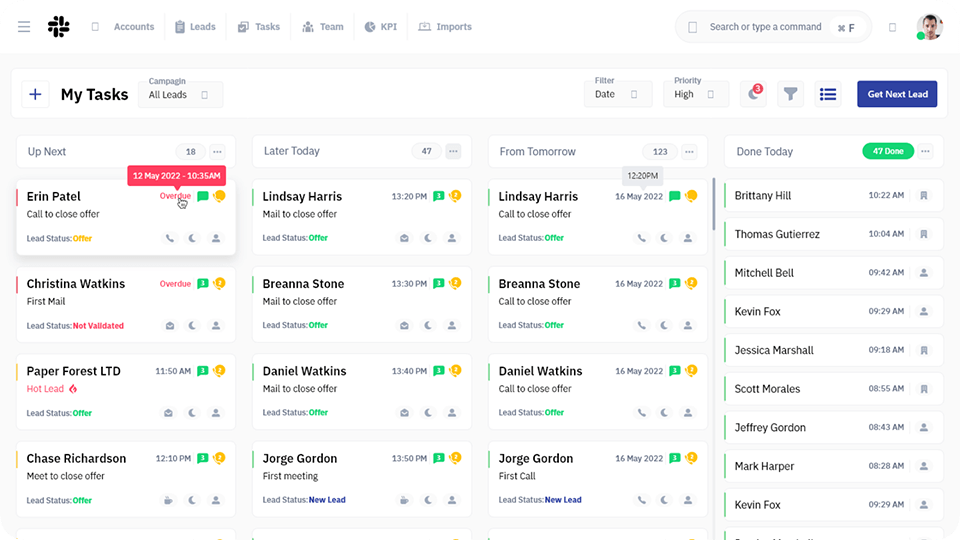Snooze Daniel Watkins 13:40 PM task

(x=428, y=413)
